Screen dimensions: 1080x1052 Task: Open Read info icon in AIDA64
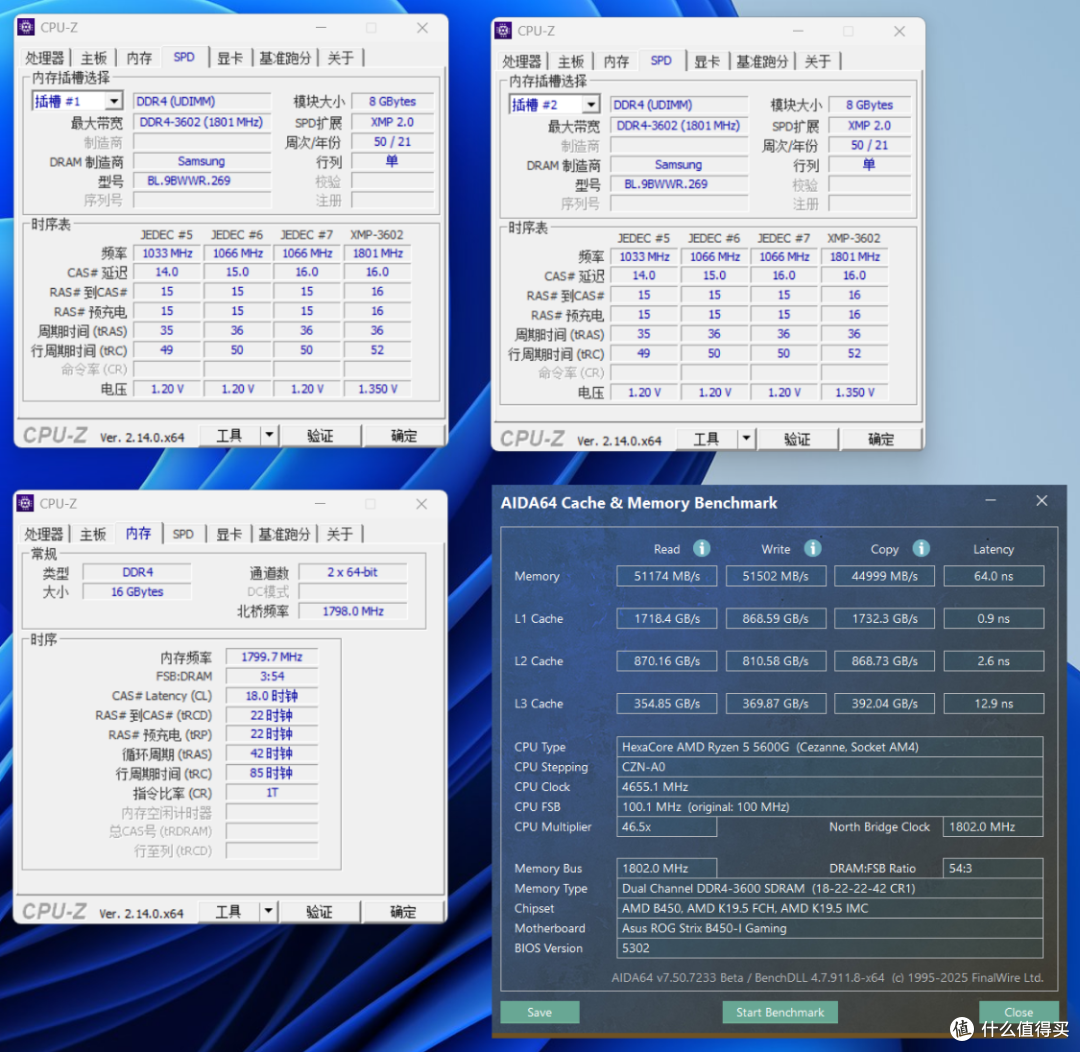coord(701,548)
